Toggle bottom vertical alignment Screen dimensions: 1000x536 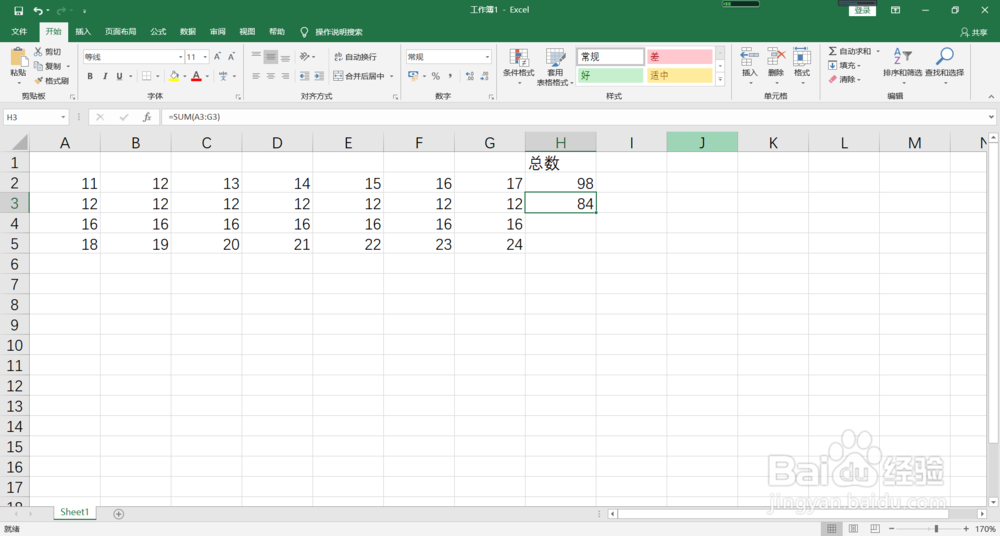pyautogui.click(x=286, y=57)
